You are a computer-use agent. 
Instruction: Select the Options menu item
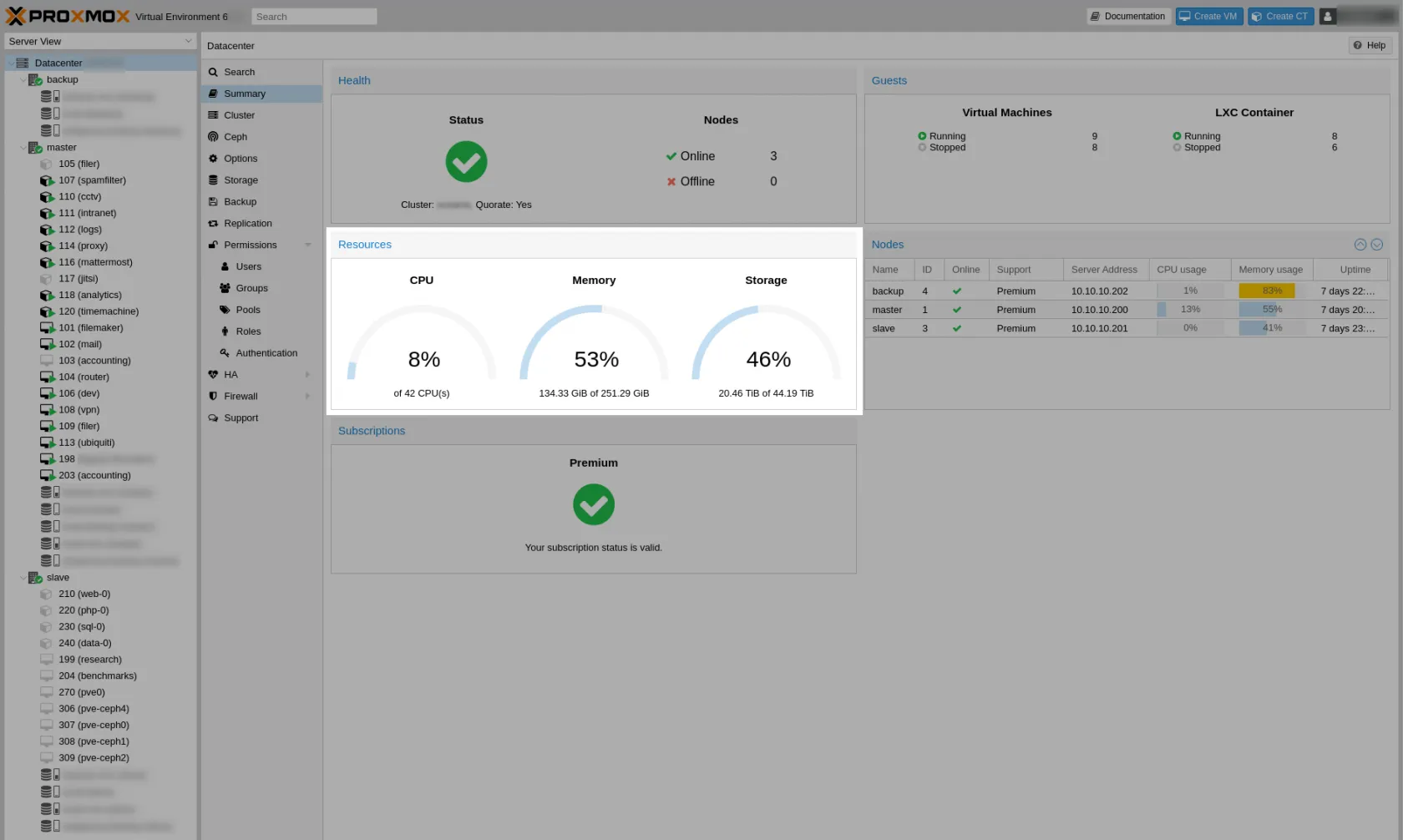point(241,159)
